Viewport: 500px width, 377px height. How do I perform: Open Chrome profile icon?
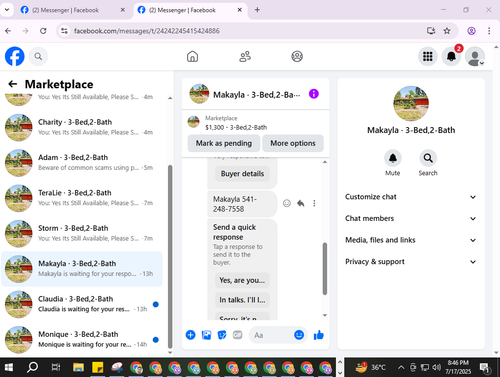click(x=471, y=31)
